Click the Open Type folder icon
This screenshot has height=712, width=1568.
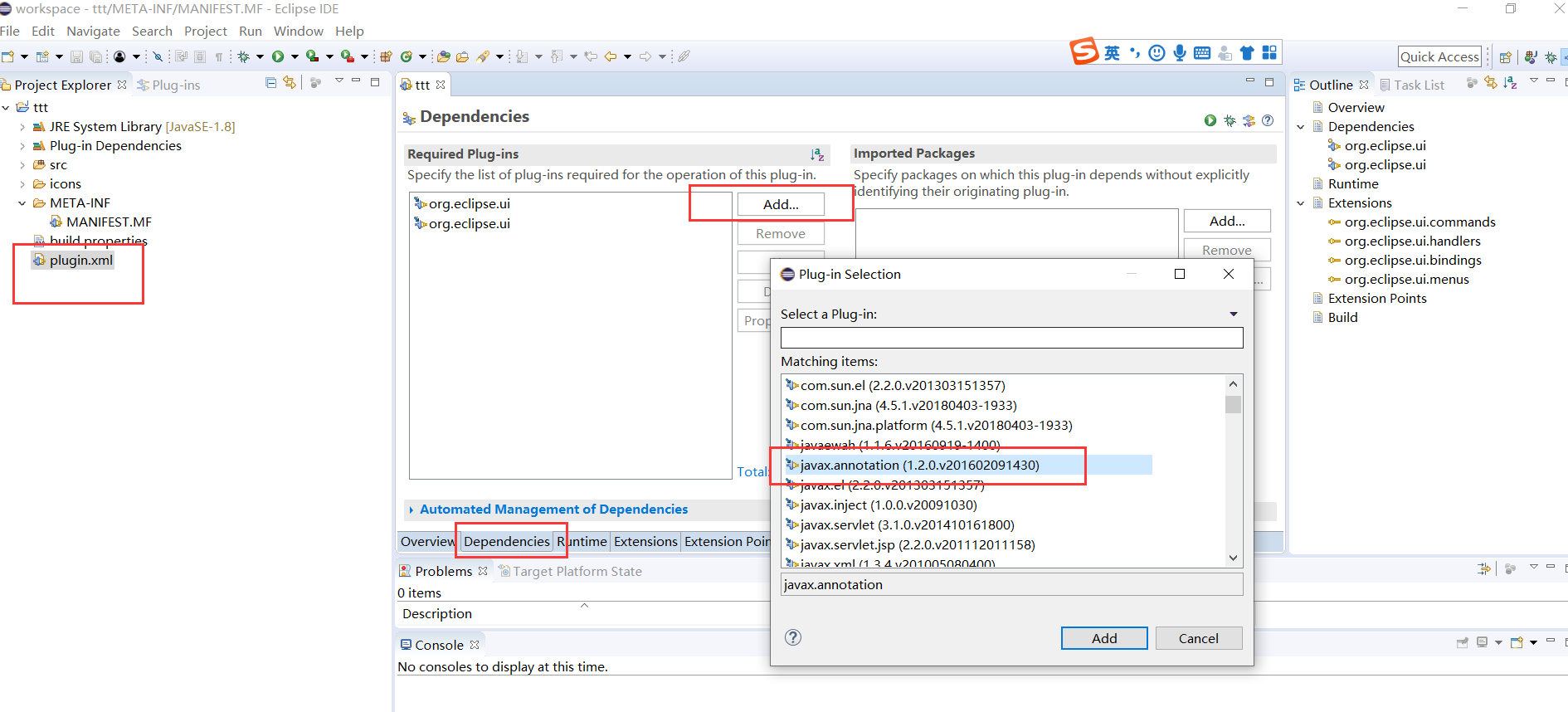(444, 56)
